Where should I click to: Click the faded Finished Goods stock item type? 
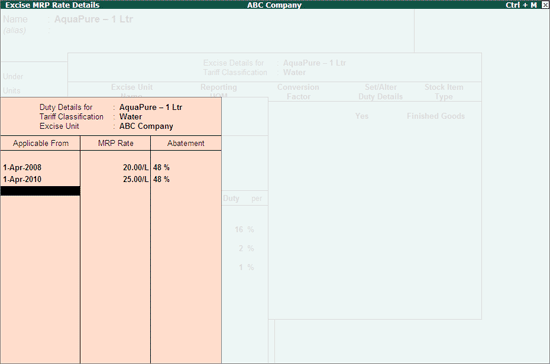pyautogui.click(x=436, y=116)
